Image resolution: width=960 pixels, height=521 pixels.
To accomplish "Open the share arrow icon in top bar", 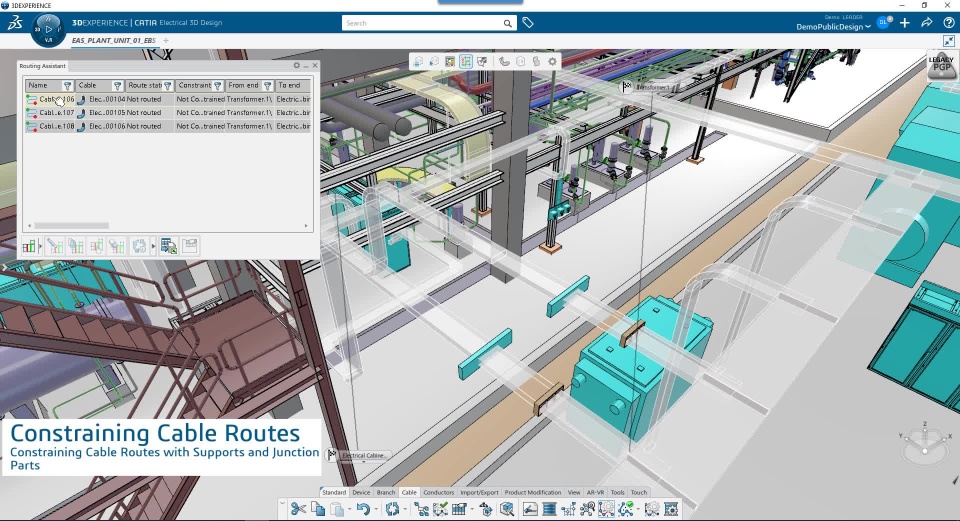I will tap(926, 23).
